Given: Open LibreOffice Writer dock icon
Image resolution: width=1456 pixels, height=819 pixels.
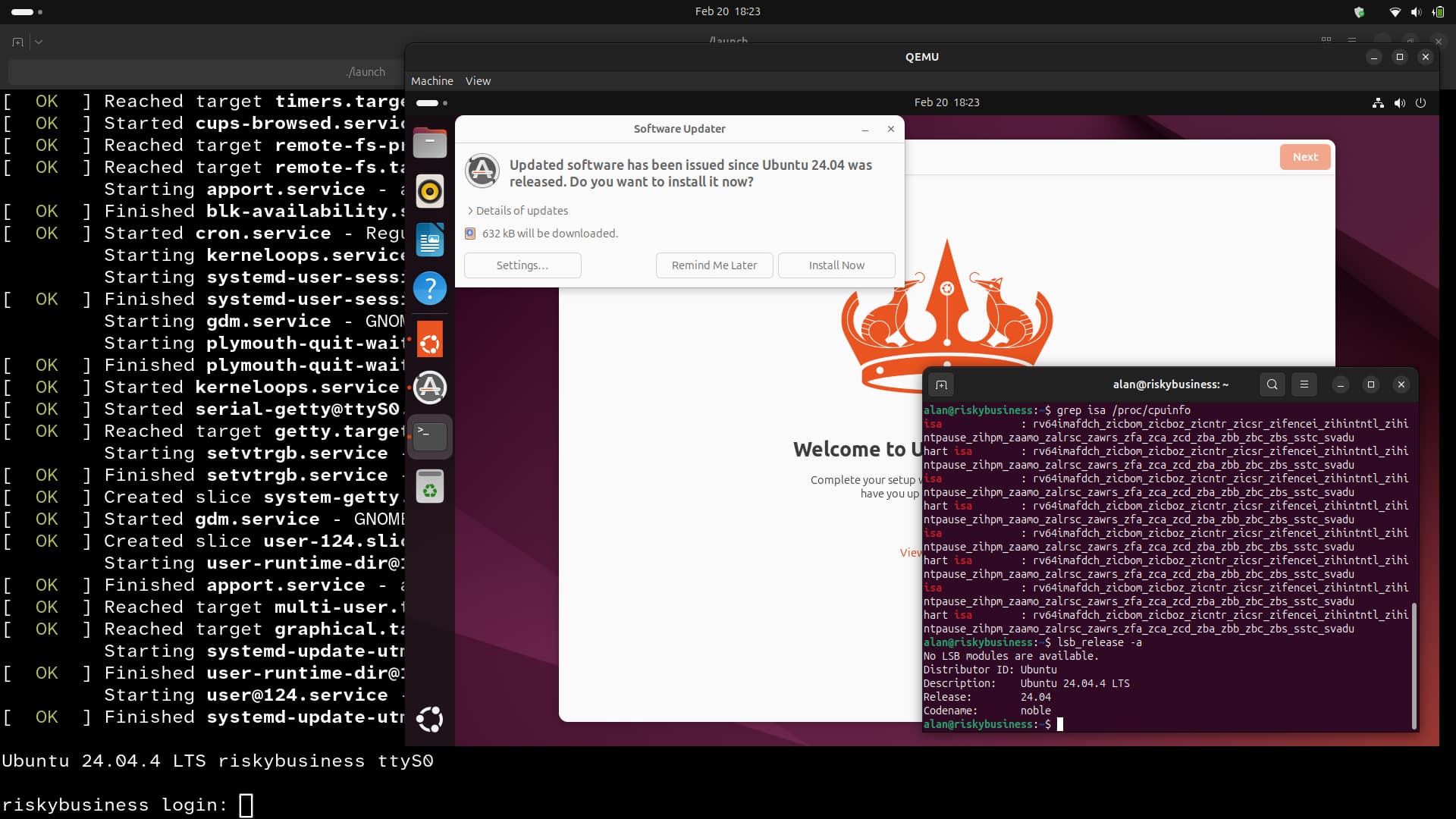Looking at the screenshot, I should 429,240.
